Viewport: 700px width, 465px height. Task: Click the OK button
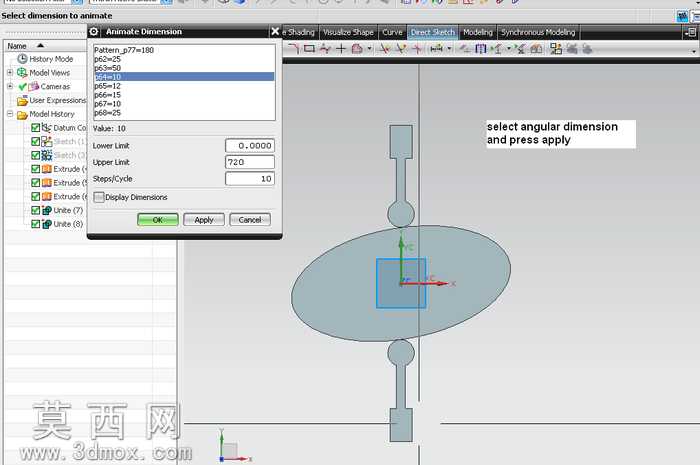(158, 220)
